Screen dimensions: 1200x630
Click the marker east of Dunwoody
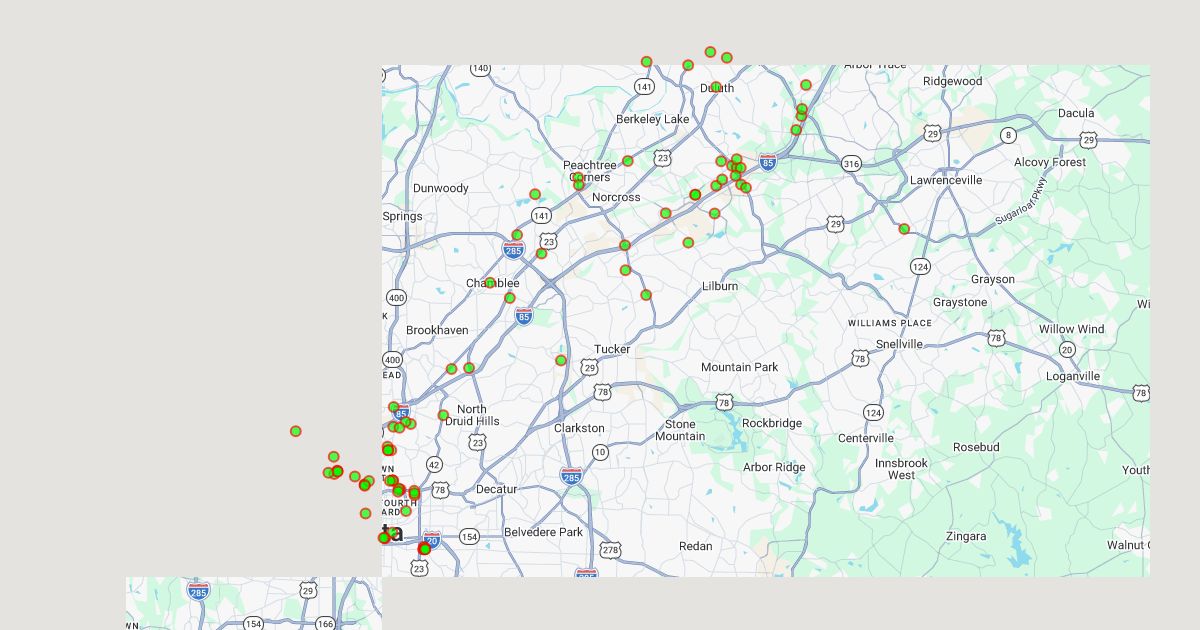[x=535, y=194]
